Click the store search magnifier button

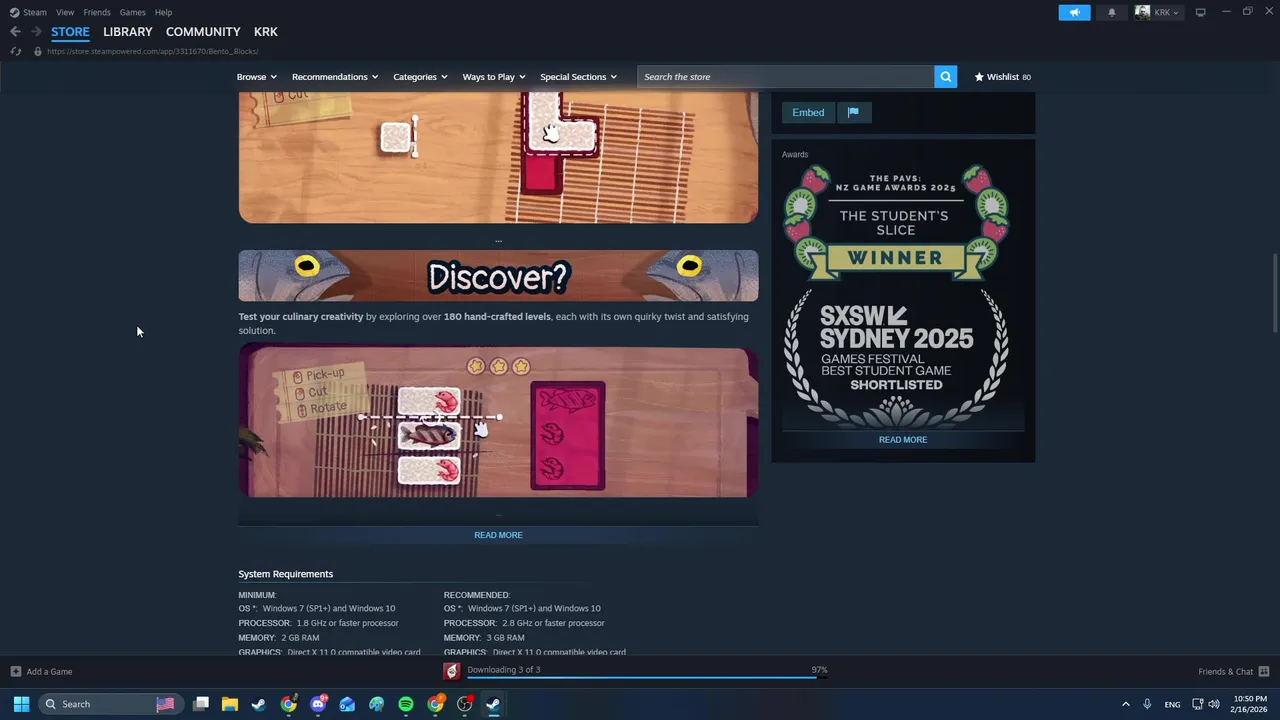click(946, 77)
